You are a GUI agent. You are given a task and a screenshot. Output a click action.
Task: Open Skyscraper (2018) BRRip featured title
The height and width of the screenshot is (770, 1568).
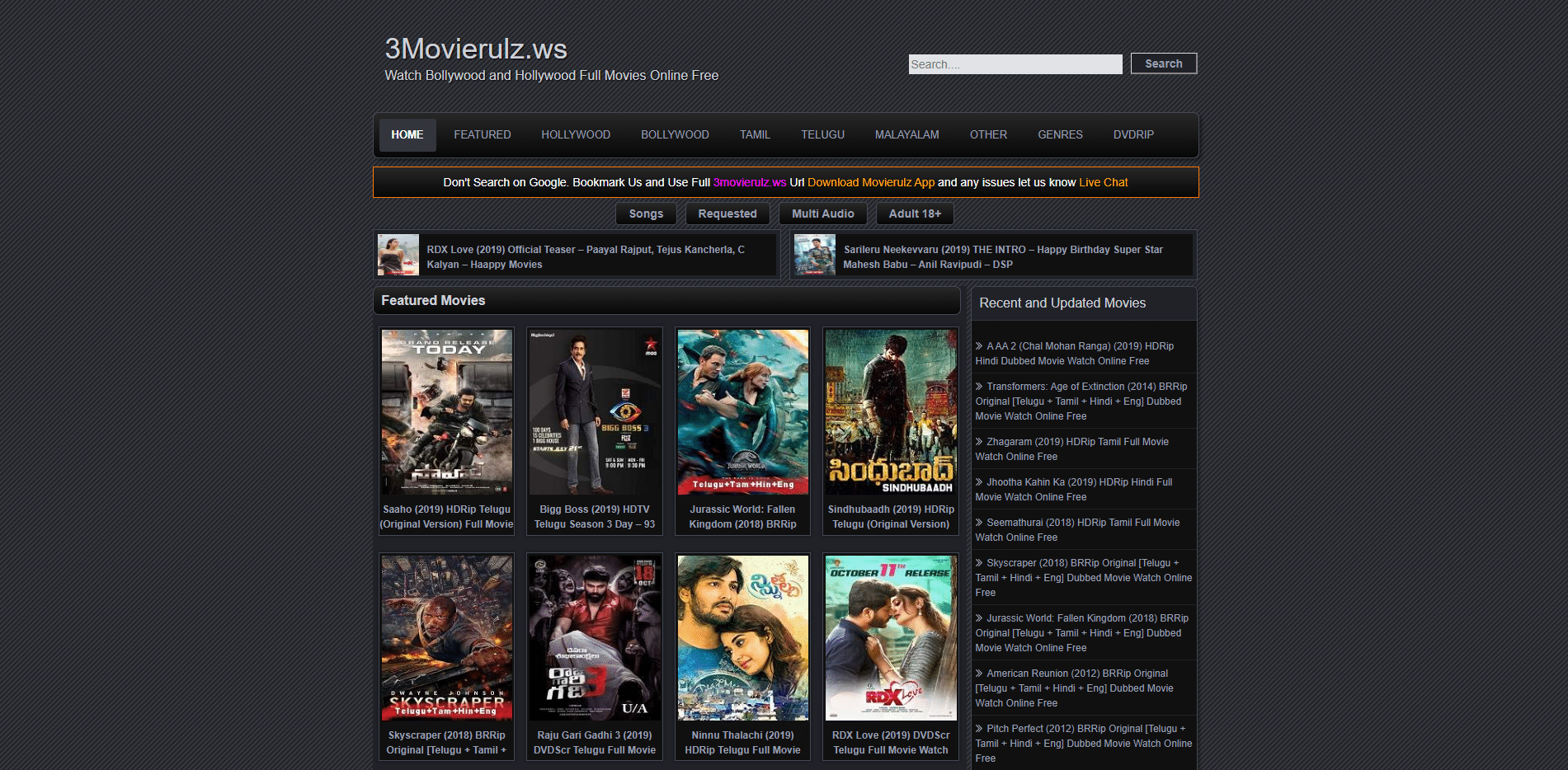[x=447, y=743]
